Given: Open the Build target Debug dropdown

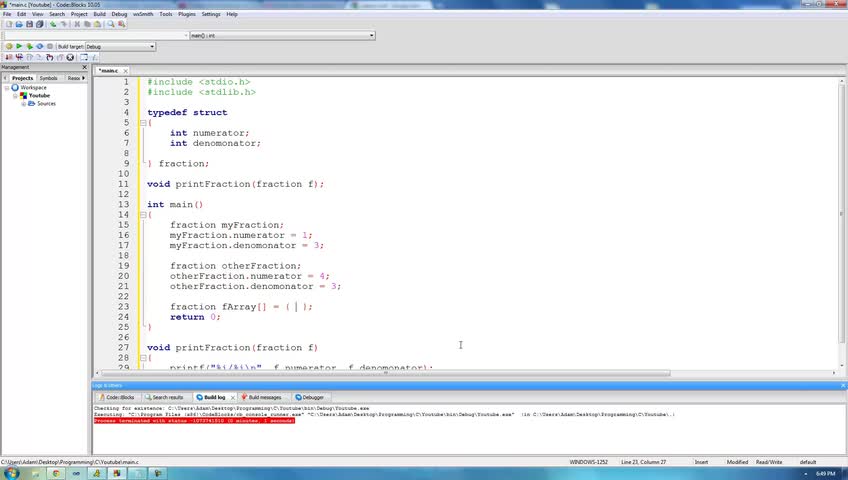Looking at the screenshot, I should [120, 46].
